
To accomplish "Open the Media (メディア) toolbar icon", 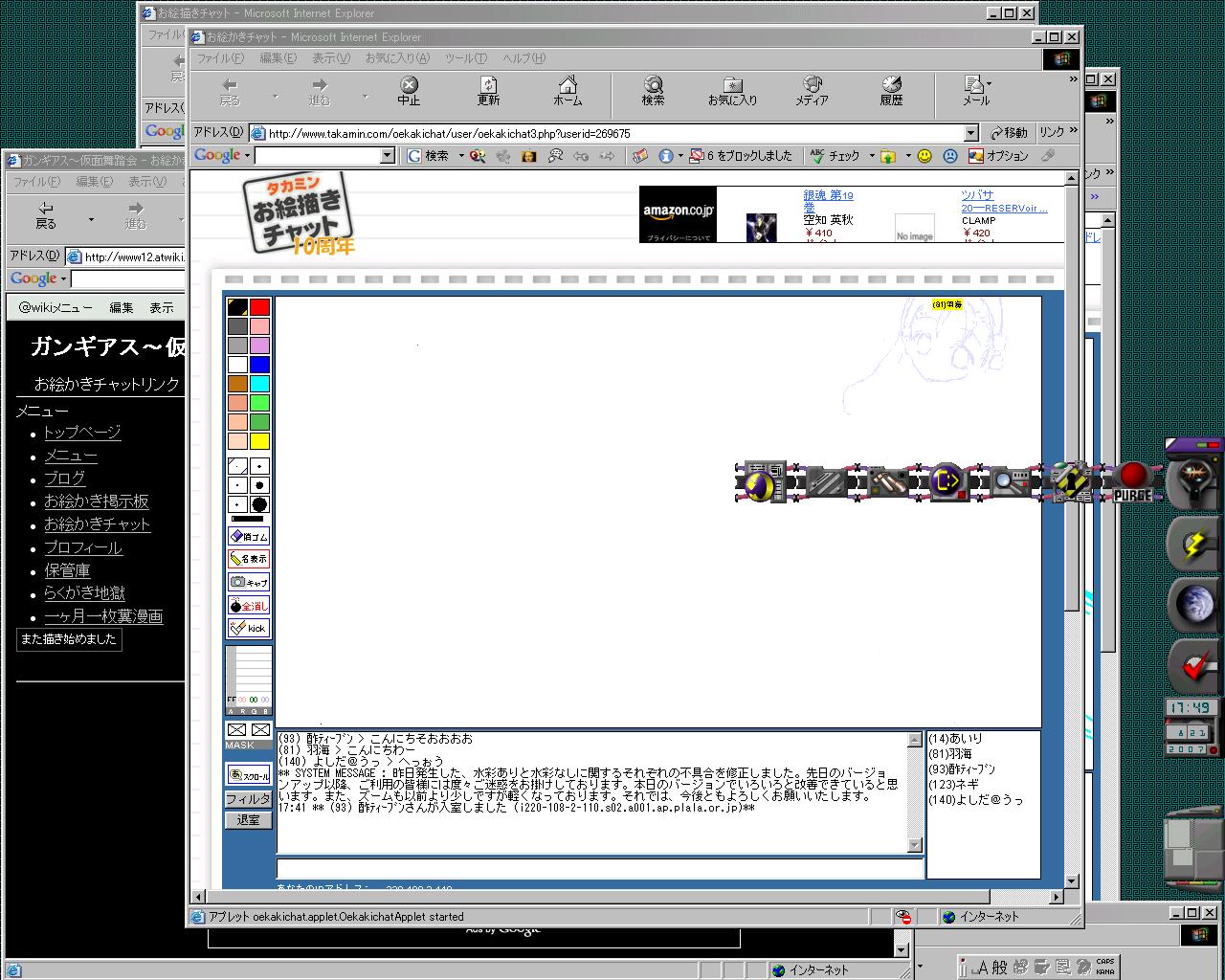I will click(x=812, y=91).
